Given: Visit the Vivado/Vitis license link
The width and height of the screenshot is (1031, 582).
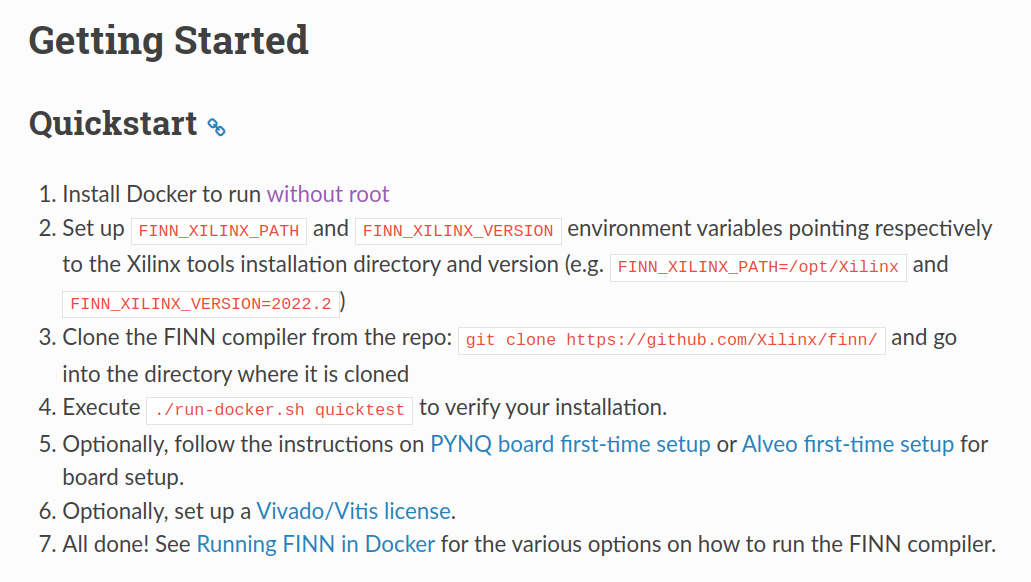Looking at the screenshot, I should (x=353, y=512).
